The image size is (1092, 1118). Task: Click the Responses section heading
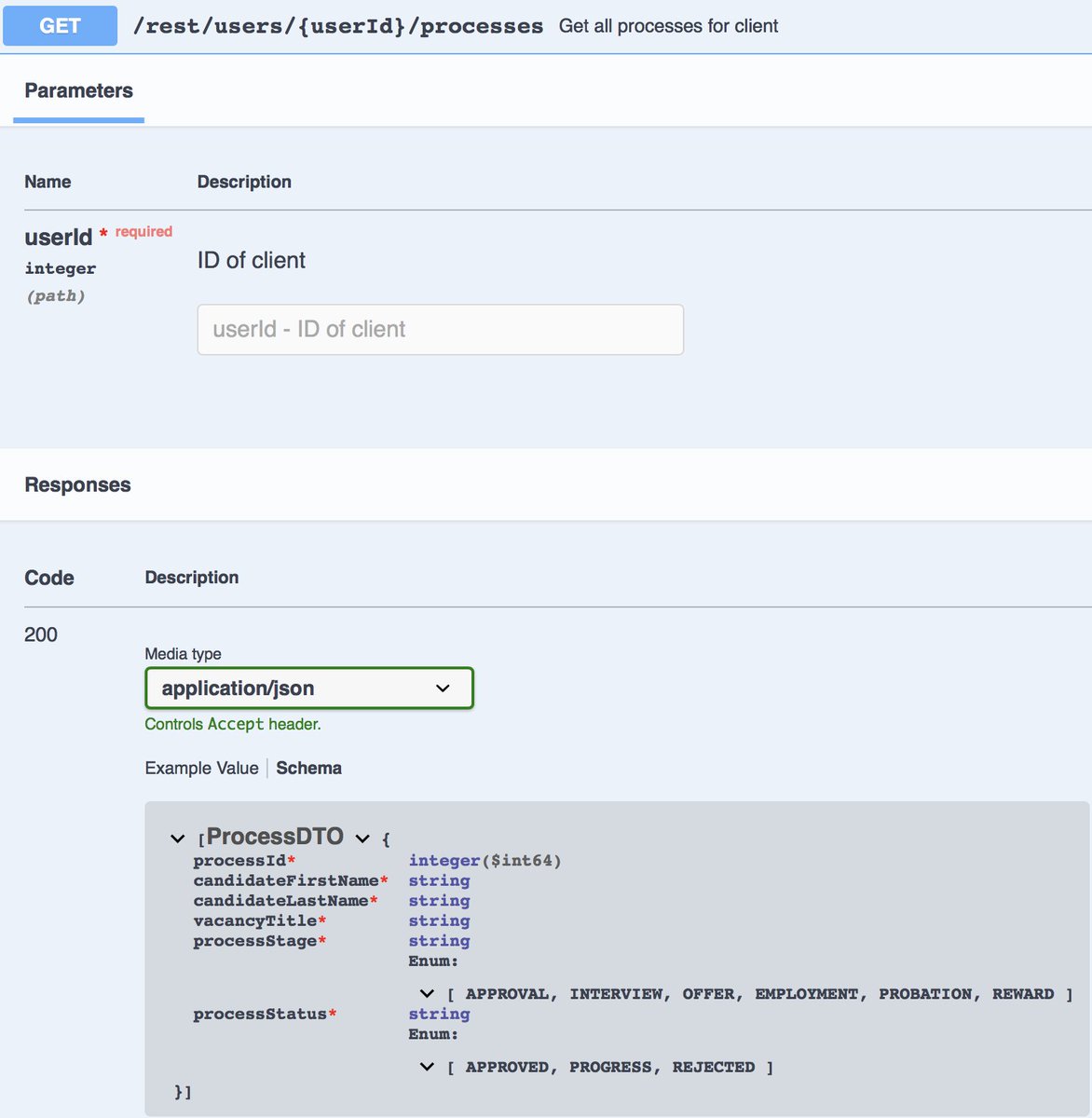click(x=77, y=484)
